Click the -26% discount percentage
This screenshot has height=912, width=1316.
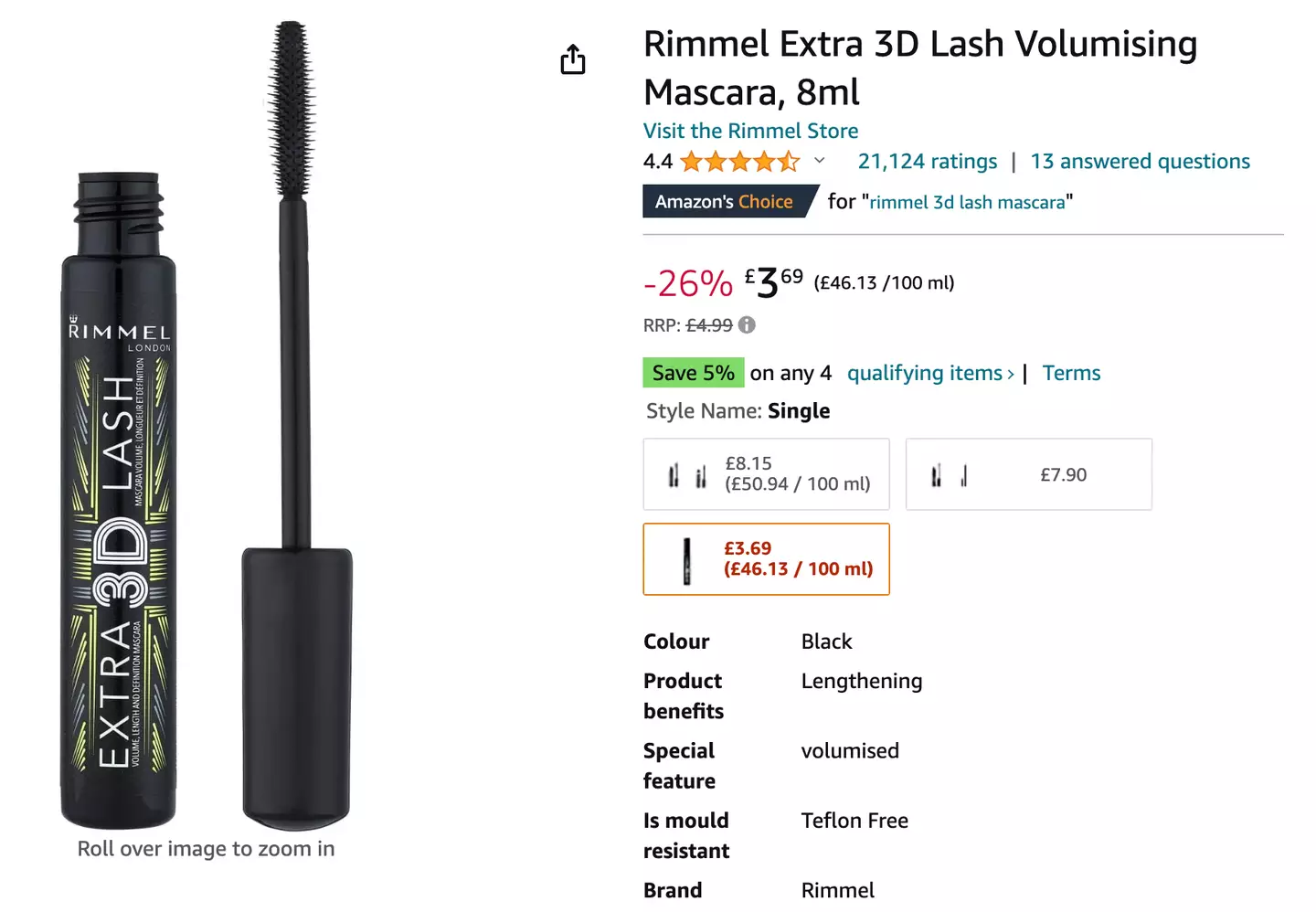686,283
